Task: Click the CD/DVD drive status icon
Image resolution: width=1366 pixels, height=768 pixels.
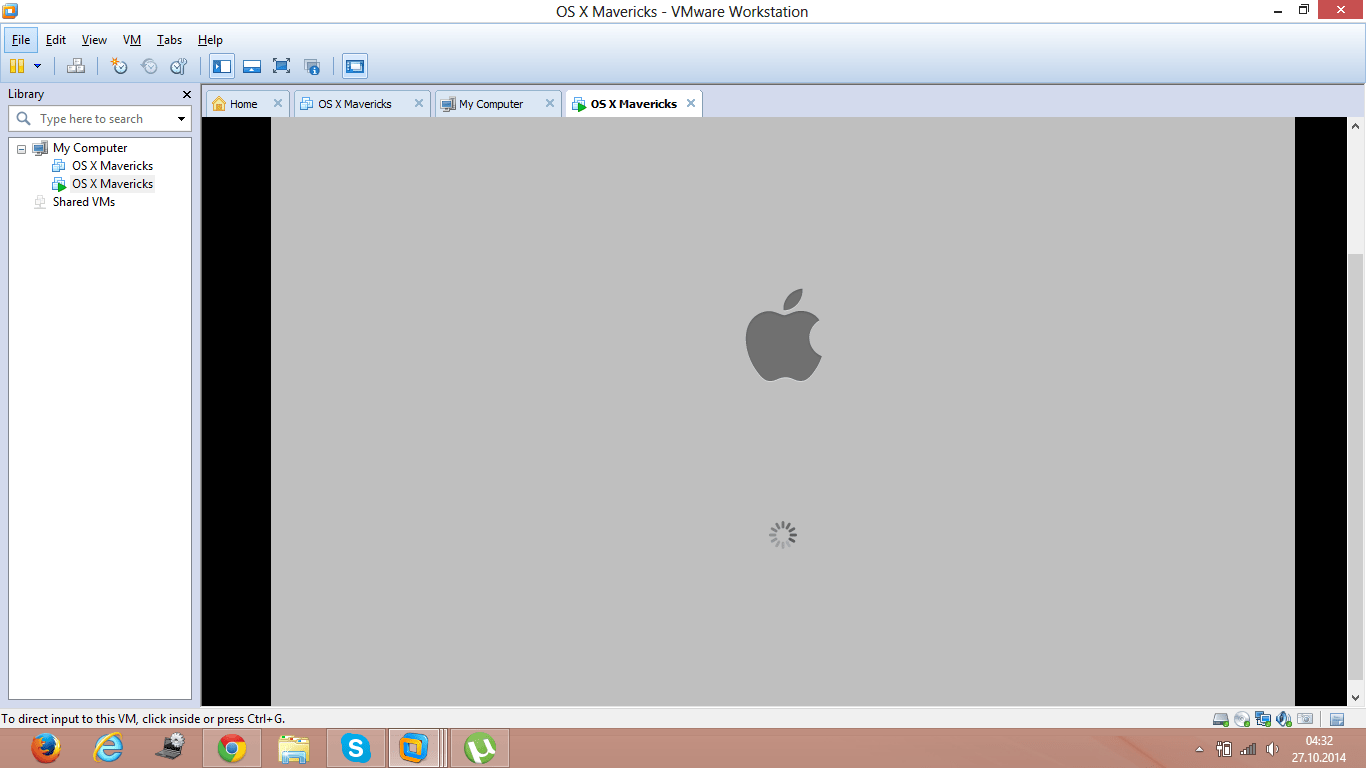Action: coord(1241,719)
